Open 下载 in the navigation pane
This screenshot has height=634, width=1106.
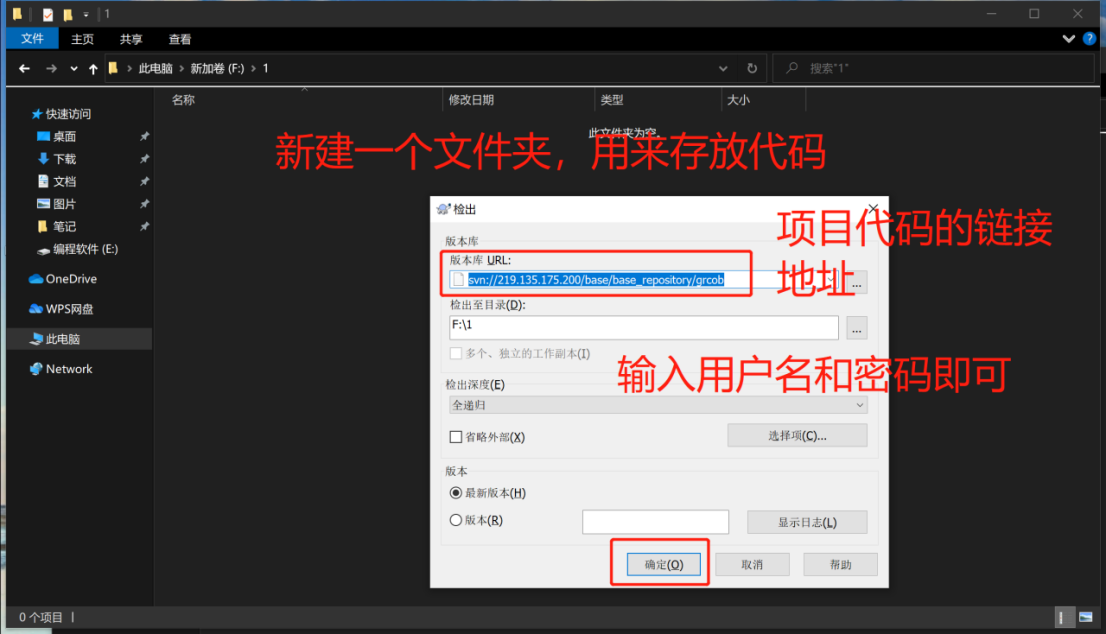click(64, 159)
